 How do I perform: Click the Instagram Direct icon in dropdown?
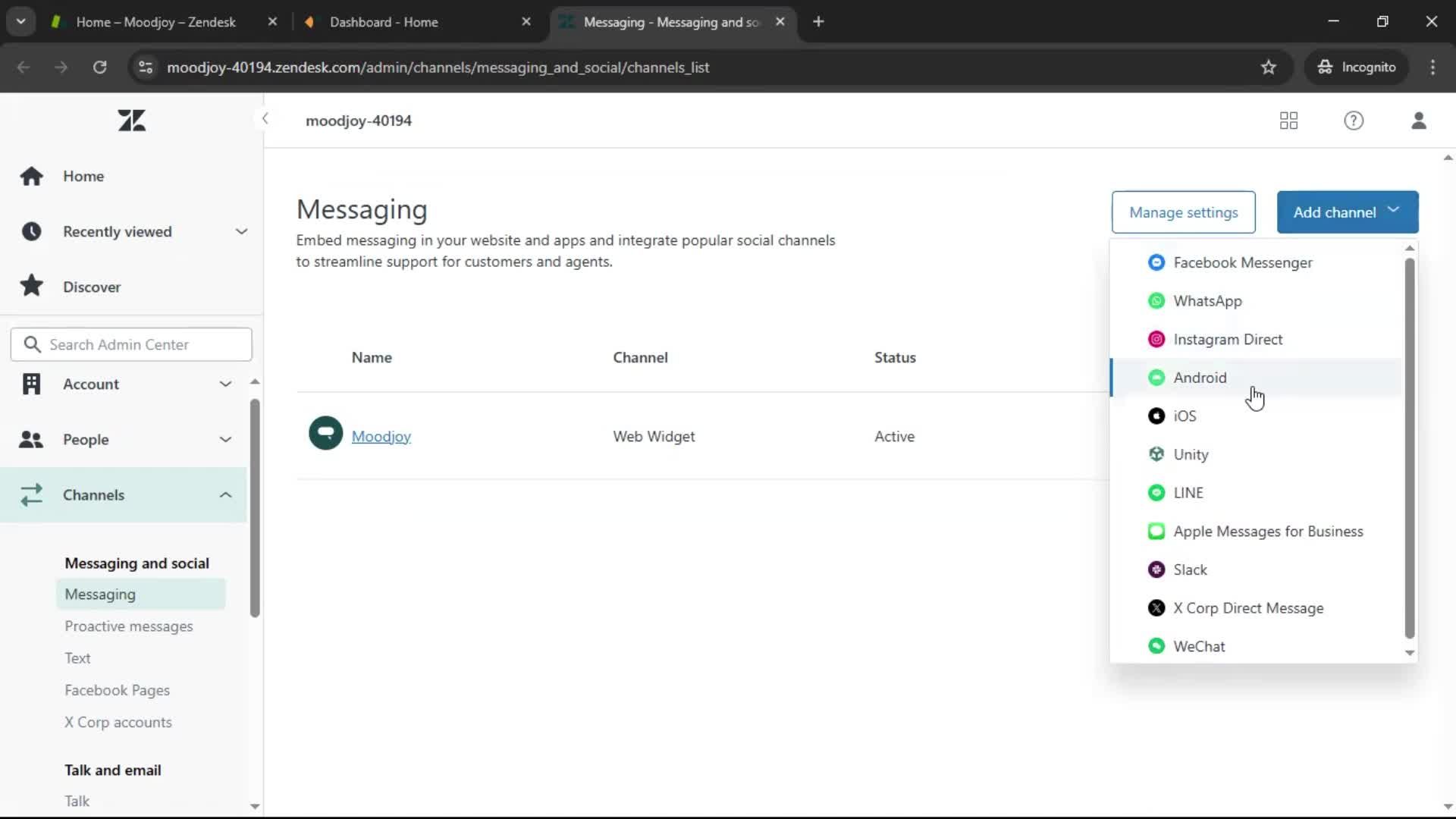pos(1156,339)
